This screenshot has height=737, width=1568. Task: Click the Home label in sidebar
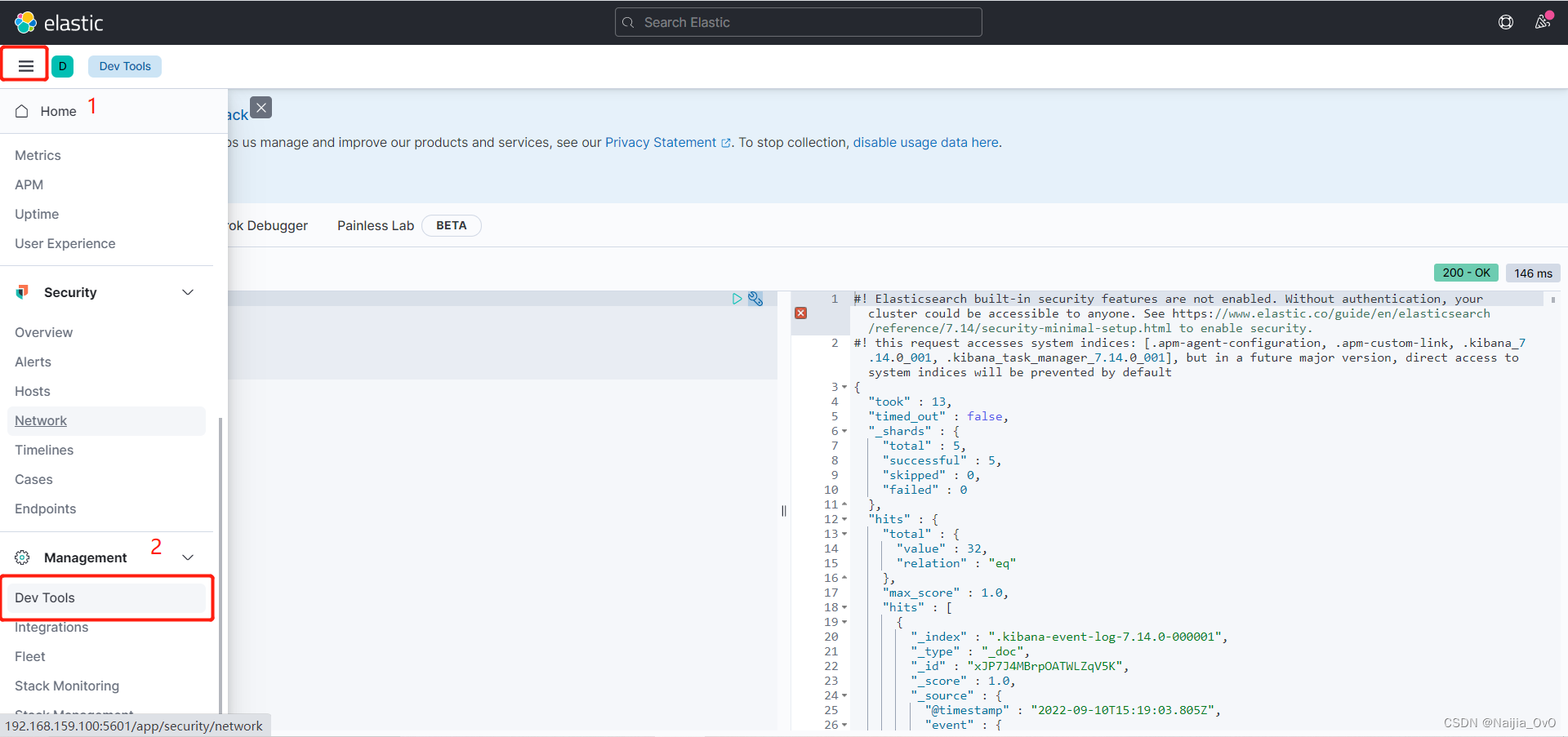58,111
